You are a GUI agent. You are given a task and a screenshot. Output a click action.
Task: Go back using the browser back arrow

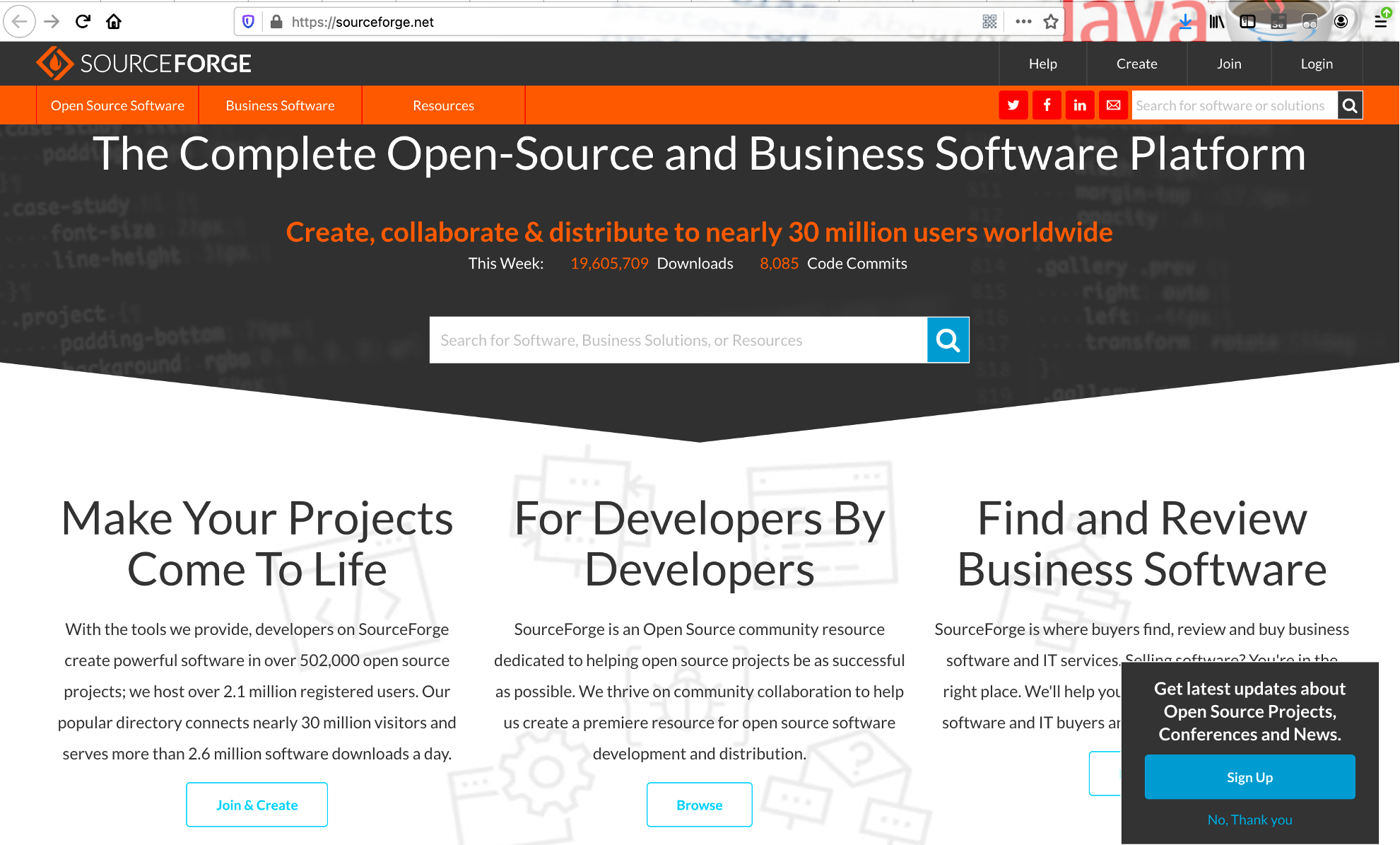pyautogui.click(x=20, y=21)
